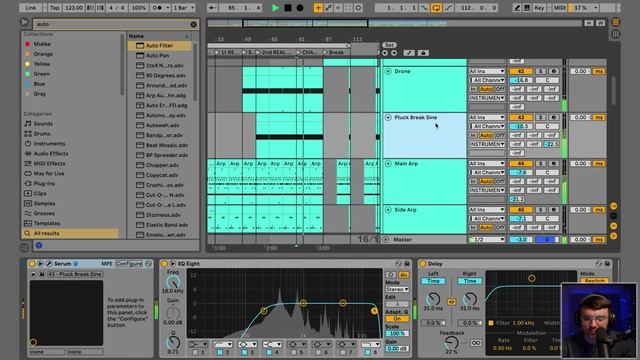Start playback with the green Play button

coord(275,8)
